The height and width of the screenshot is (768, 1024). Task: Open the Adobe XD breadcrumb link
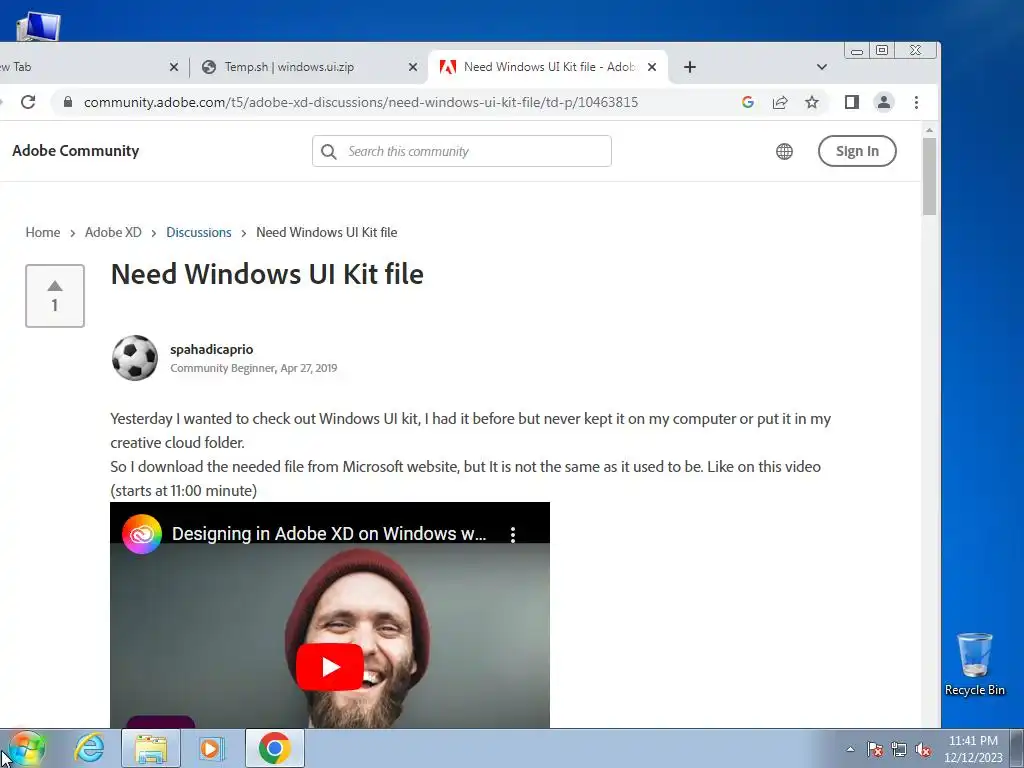pyautogui.click(x=113, y=232)
